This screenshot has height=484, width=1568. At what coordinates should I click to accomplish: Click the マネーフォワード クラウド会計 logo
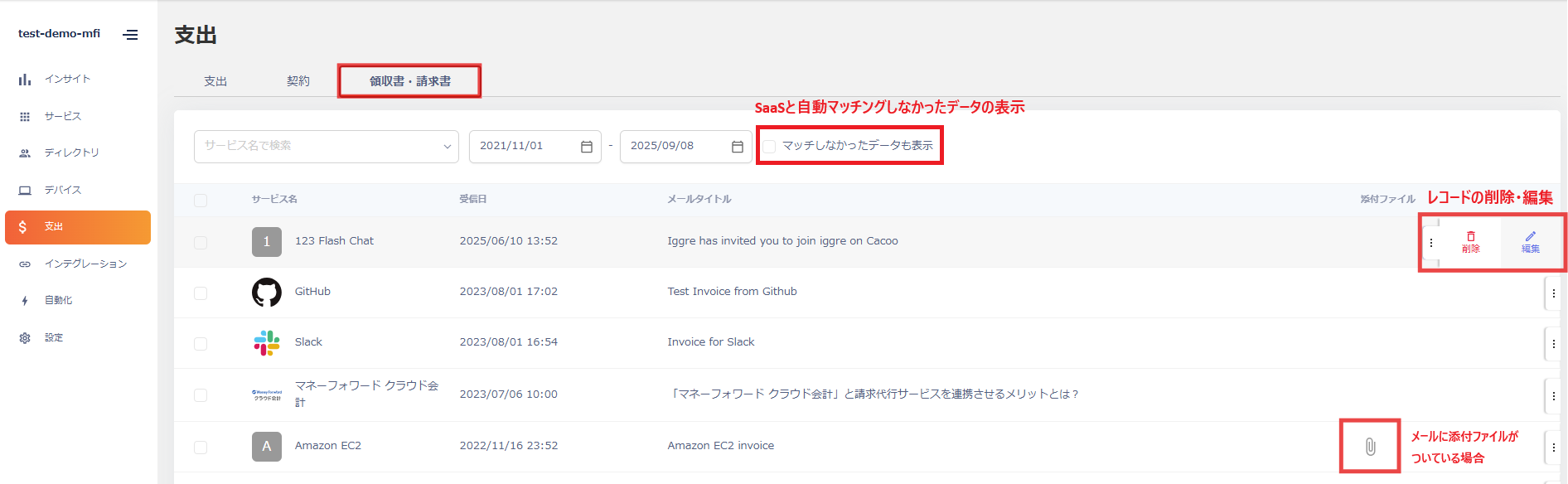[267, 395]
